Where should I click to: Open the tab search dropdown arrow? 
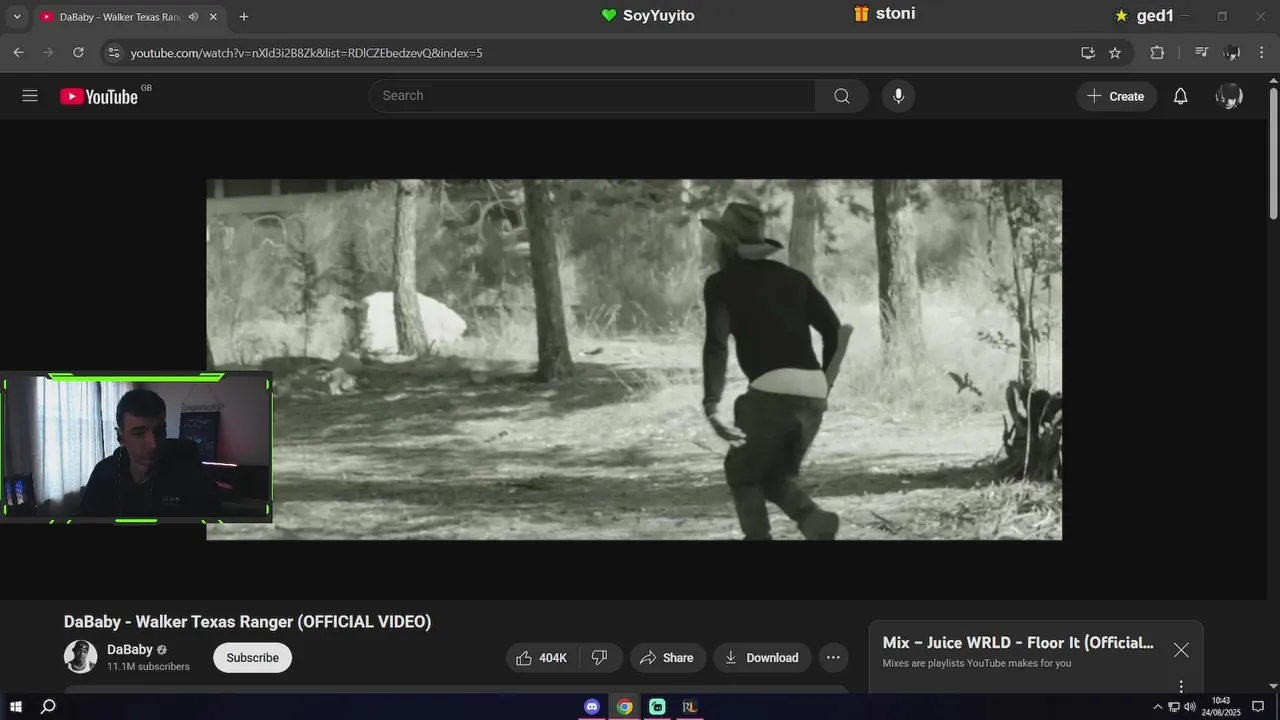pos(16,17)
